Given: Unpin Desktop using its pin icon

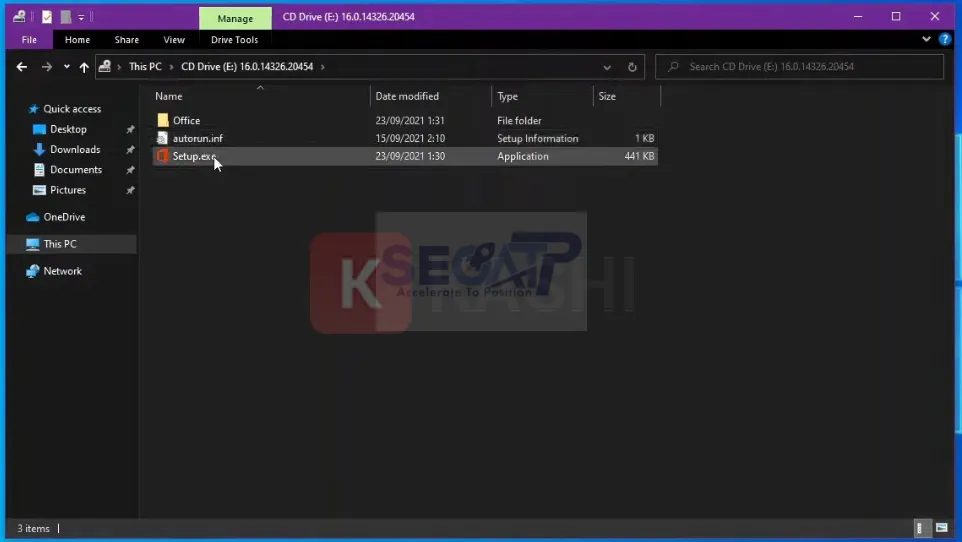Looking at the screenshot, I should tap(130, 130).
